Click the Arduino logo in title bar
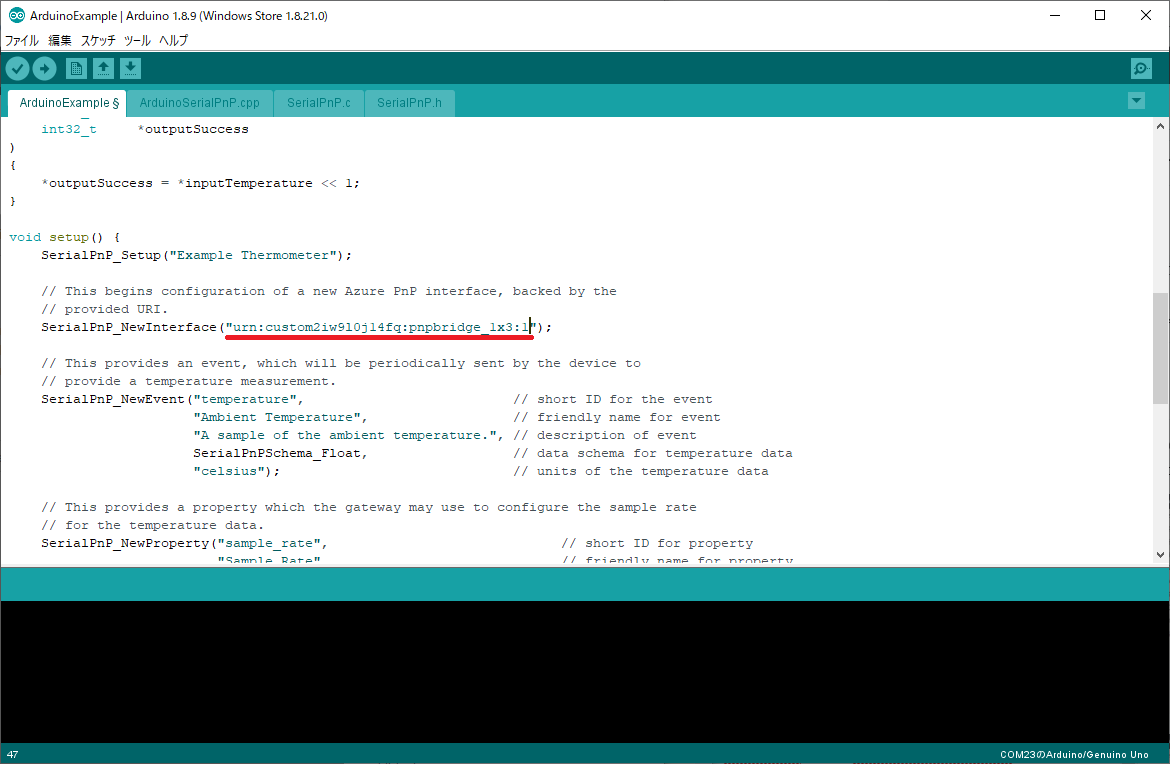1170x764 pixels. [16, 15]
